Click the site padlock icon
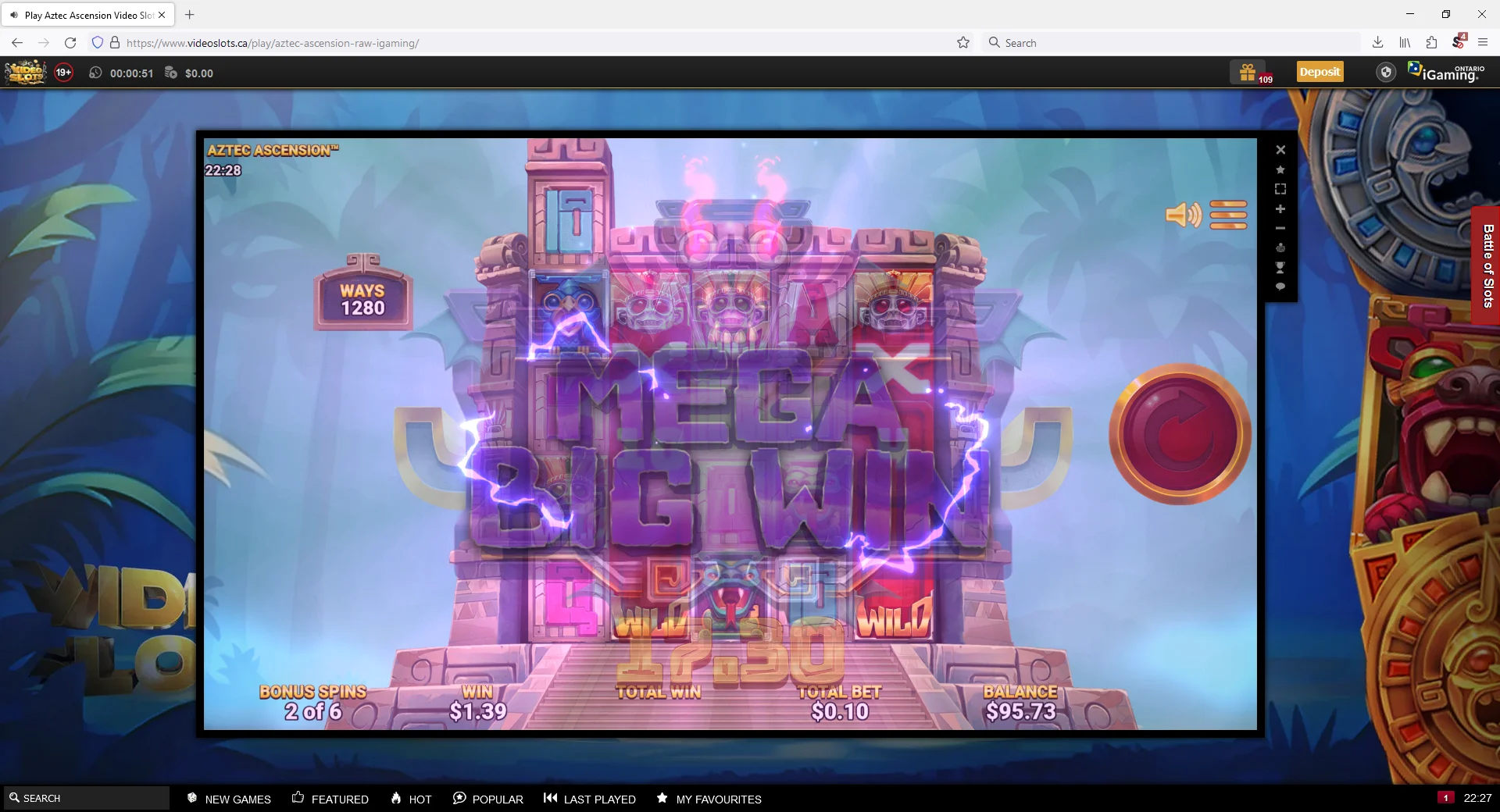 coord(115,43)
